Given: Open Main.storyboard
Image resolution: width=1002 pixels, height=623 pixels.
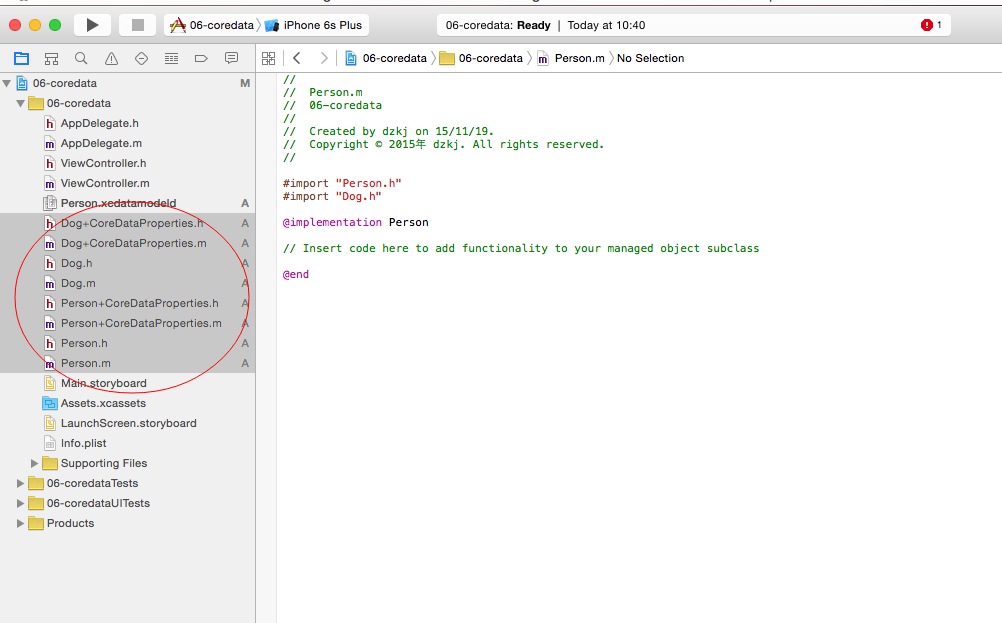Looking at the screenshot, I should pyautogui.click(x=104, y=383).
